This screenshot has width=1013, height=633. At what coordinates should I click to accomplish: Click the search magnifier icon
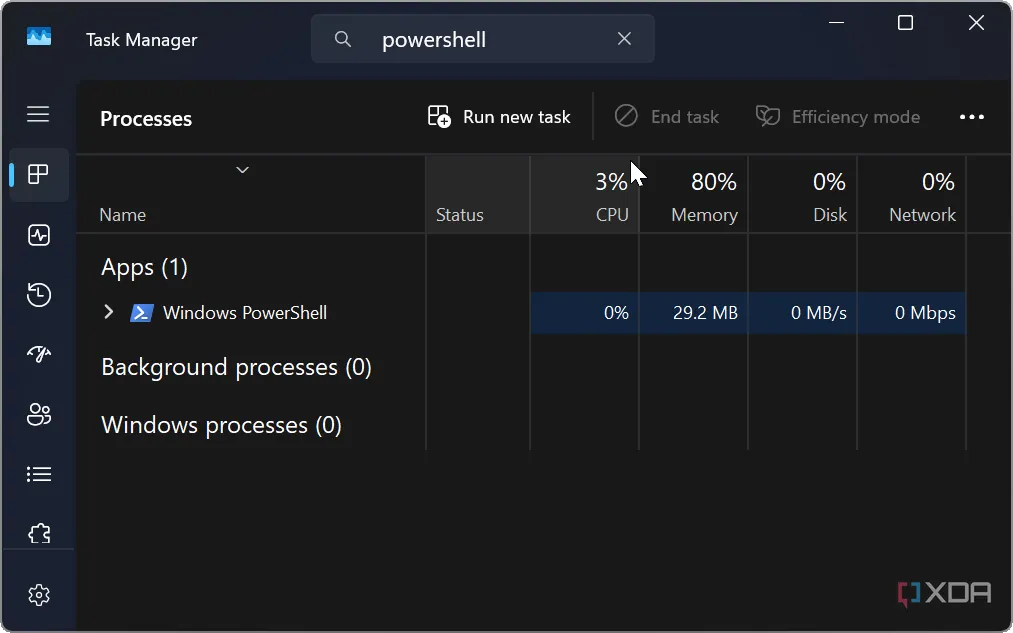(343, 39)
